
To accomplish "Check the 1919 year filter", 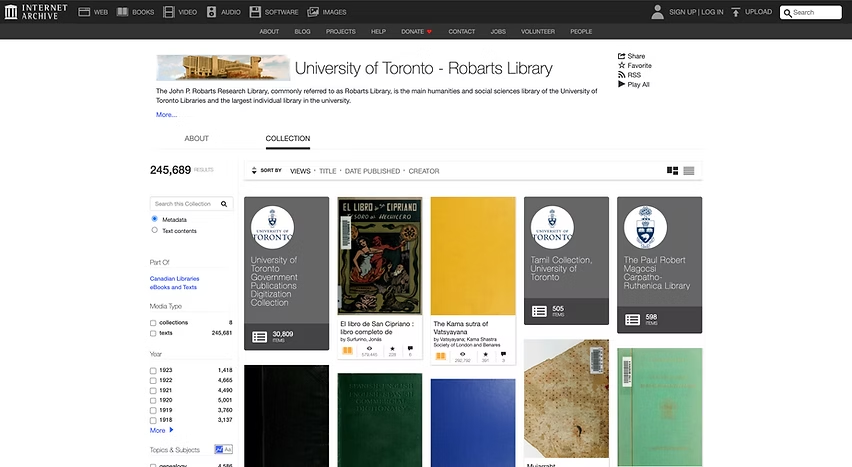I will [153, 410].
